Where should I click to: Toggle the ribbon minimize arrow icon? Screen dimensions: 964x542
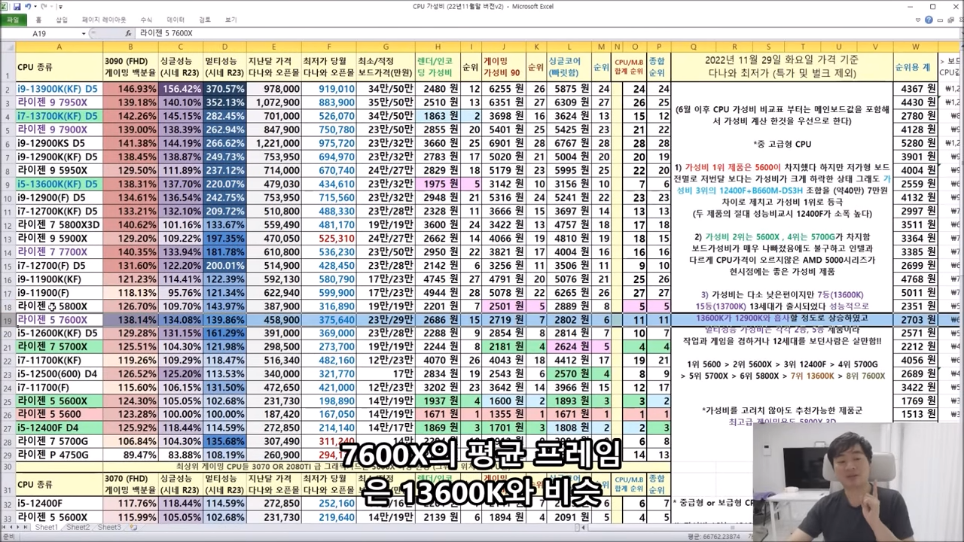[918, 20]
